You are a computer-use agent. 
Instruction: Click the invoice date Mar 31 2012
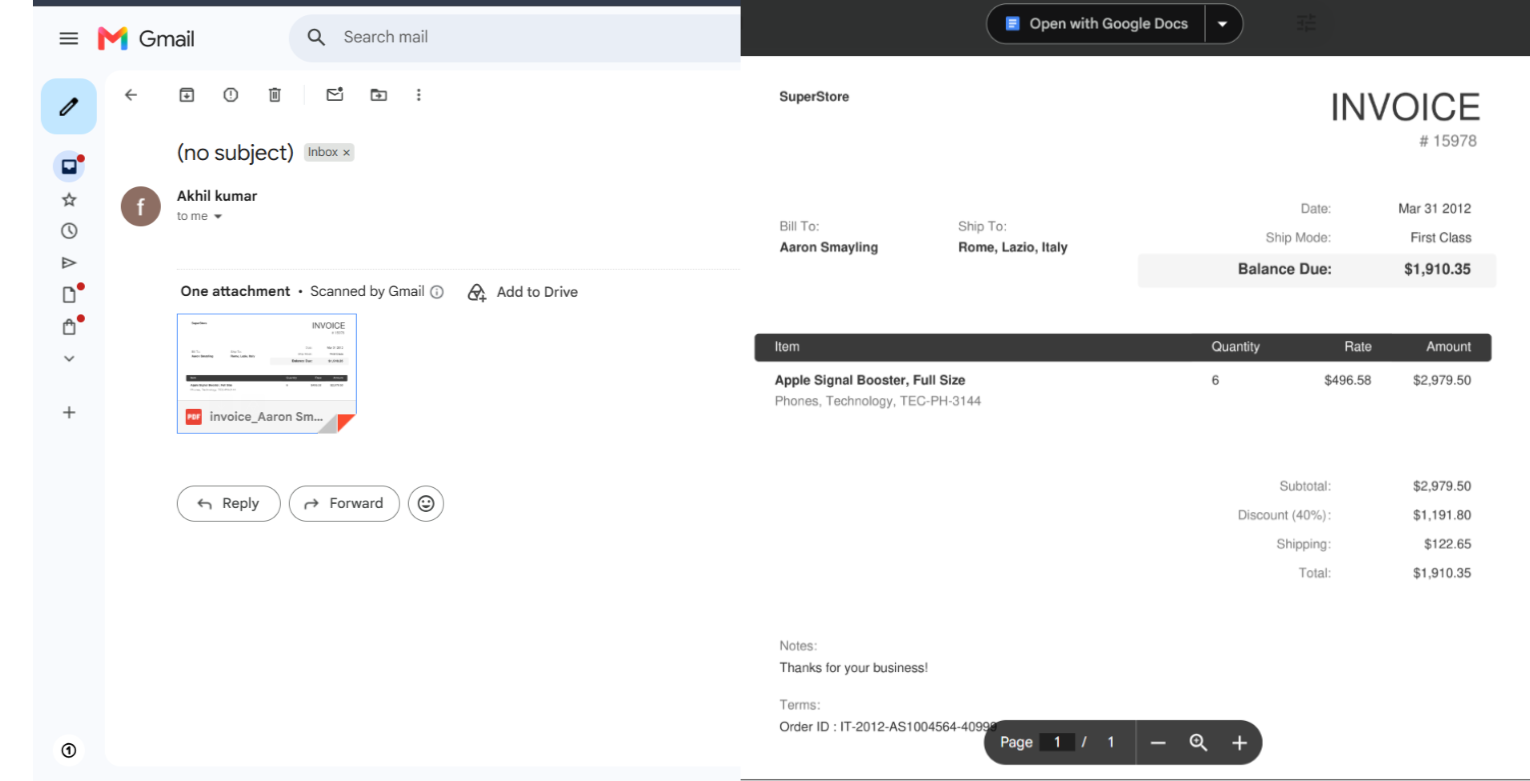pyautogui.click(x=1434, y=209)
